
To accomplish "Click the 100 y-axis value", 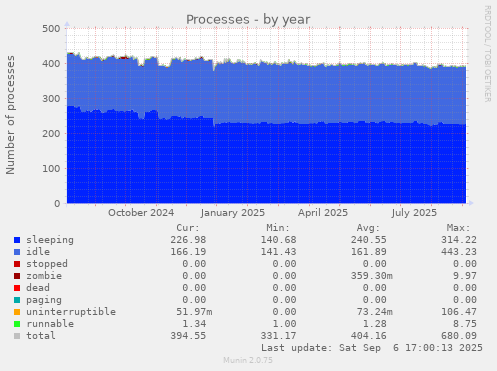I will click(x=51, y=169).
